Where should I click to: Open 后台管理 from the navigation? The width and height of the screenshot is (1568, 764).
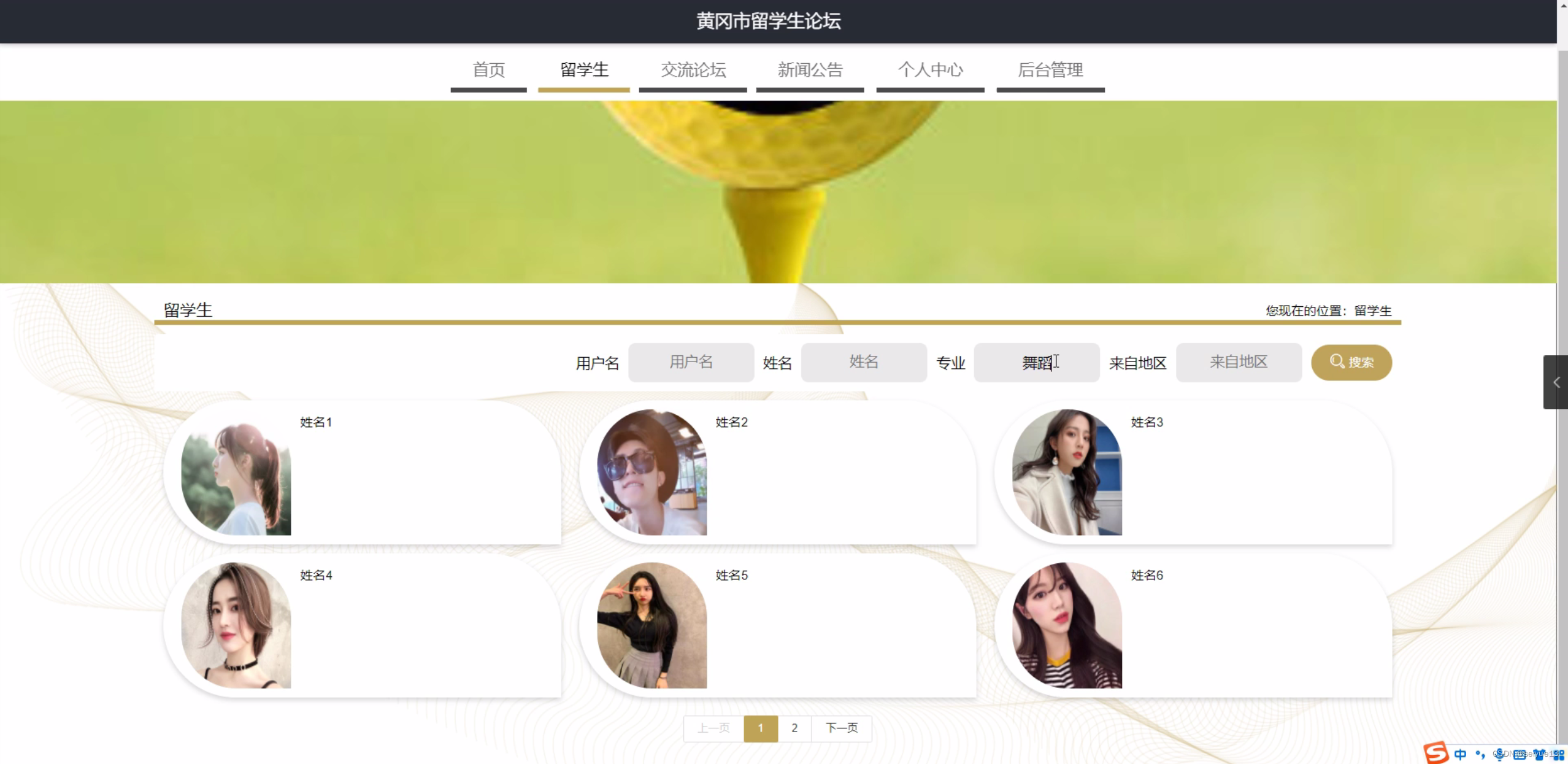click(x=1050, y=70)
